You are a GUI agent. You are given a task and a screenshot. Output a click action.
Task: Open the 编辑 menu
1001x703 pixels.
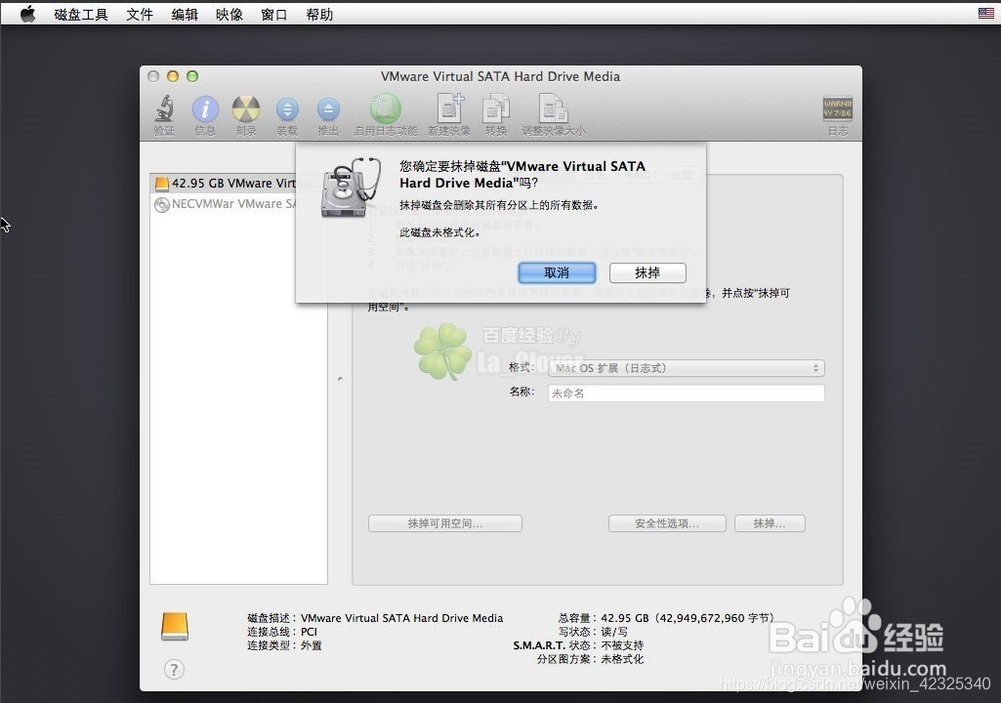[184, 14]
